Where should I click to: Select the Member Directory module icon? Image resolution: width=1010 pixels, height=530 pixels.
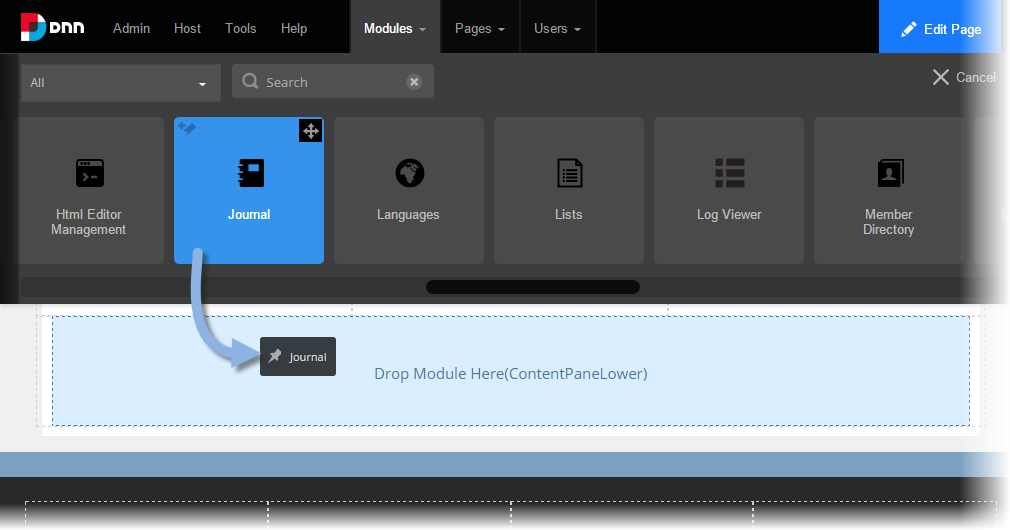[889, 173]
